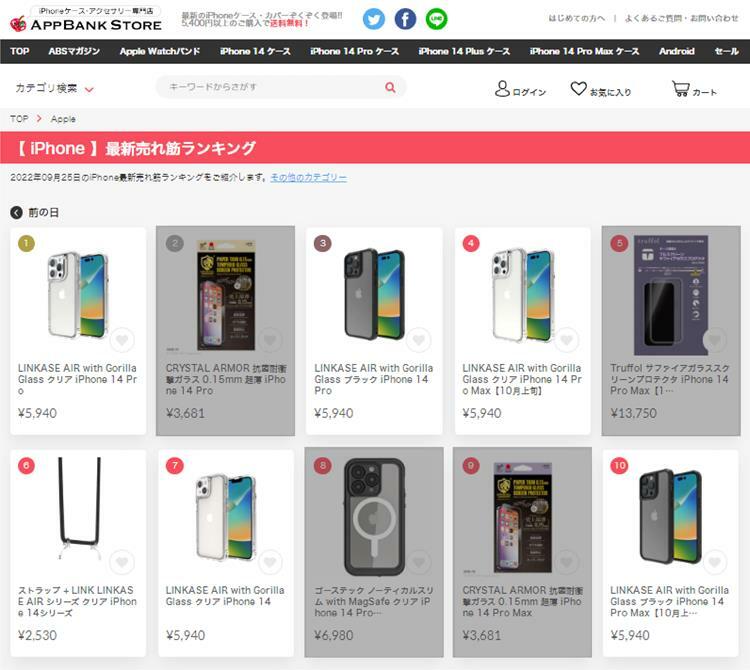Image resolution: width=750 pixels, height=670 pixels.
Task: Open the Facebook social icon
Action: coord(405,19)
